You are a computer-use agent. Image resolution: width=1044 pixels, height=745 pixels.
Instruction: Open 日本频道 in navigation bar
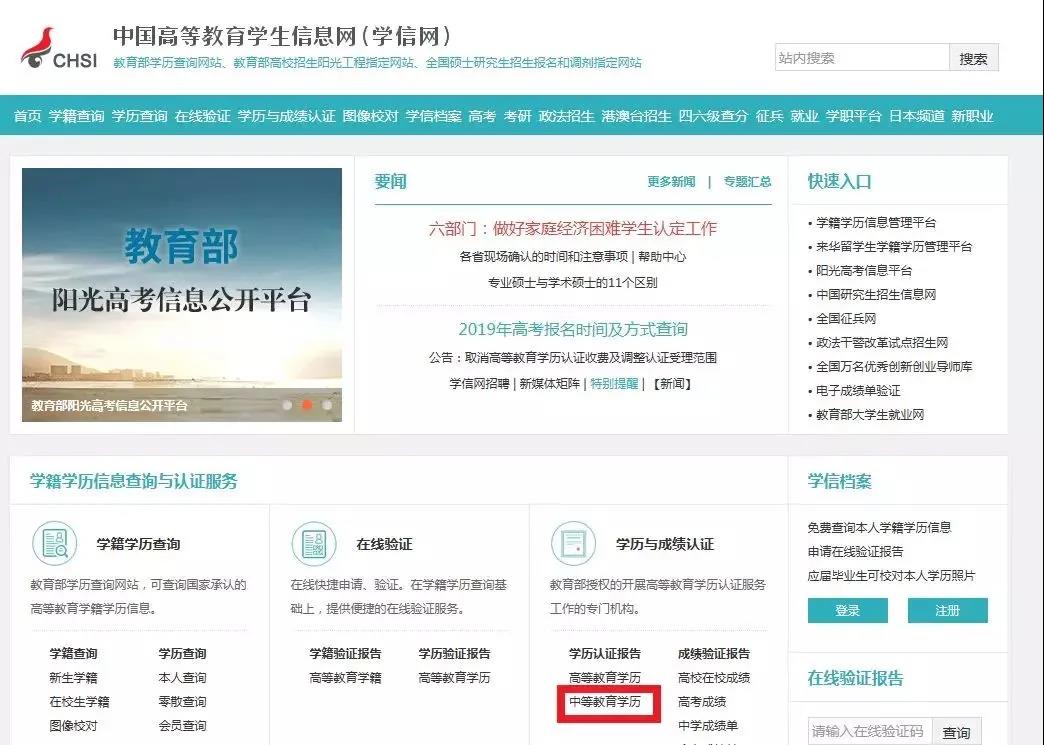point(917,116)
